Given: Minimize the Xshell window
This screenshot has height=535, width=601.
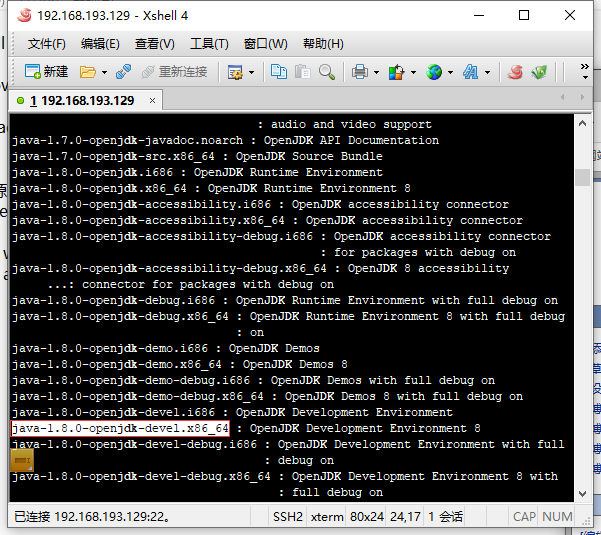Looking at the screenshot, I should coord(479,15).
